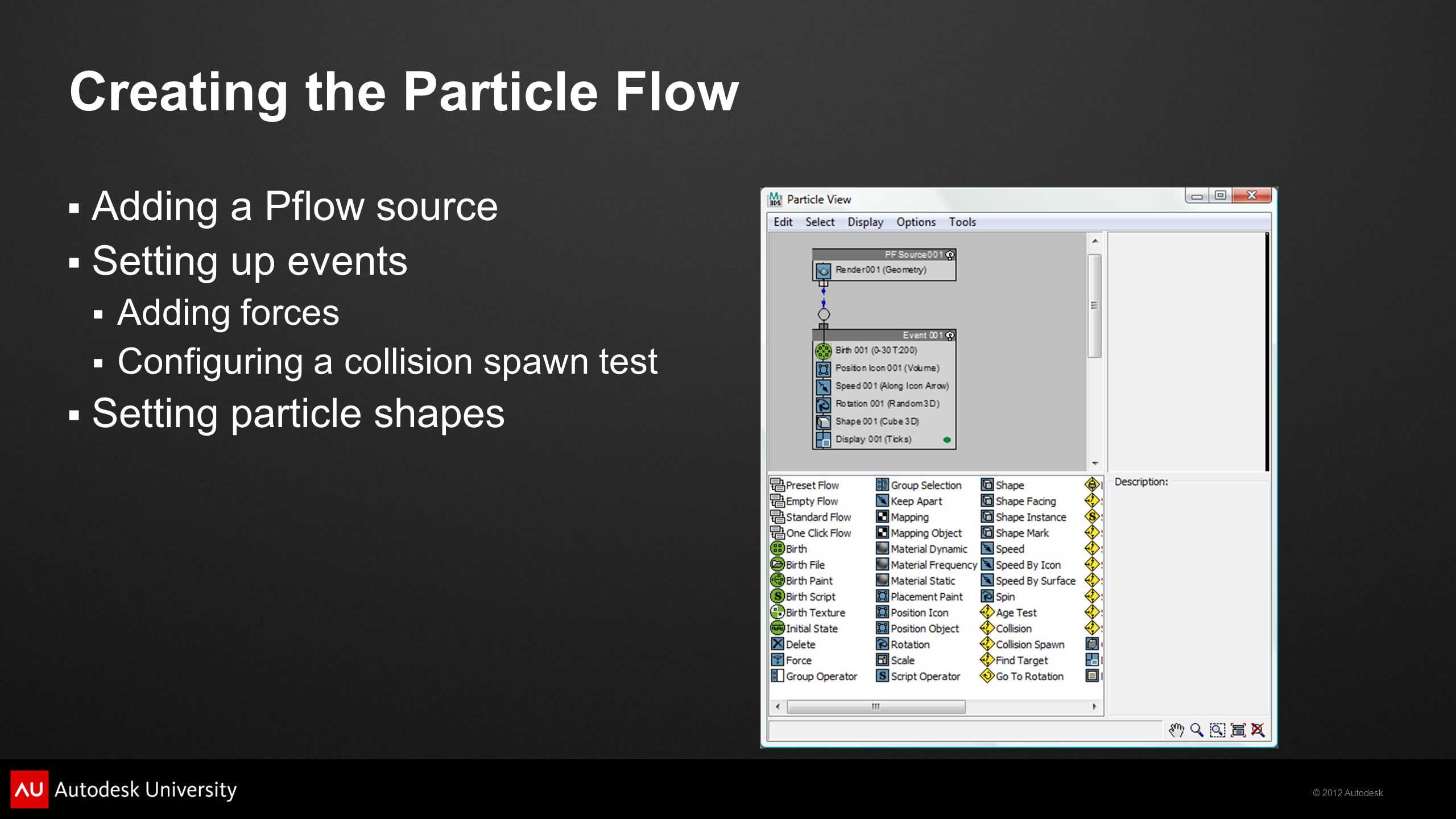Select the Force operator in the depot
This screenshot has width=1456, height=819.
(791, 660)
